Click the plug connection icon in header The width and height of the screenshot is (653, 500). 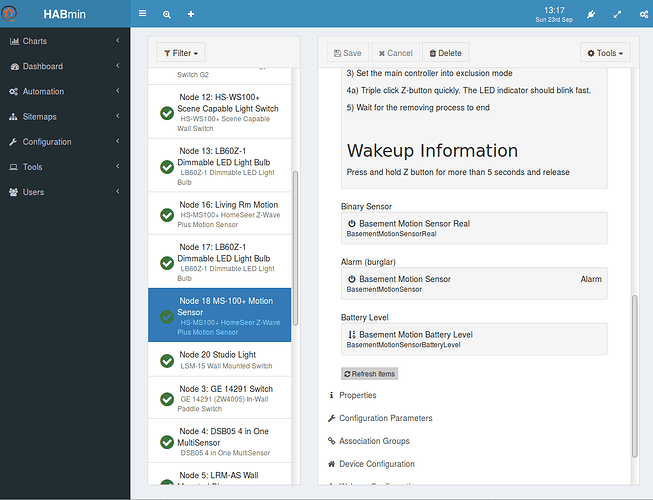pos(589,15)
